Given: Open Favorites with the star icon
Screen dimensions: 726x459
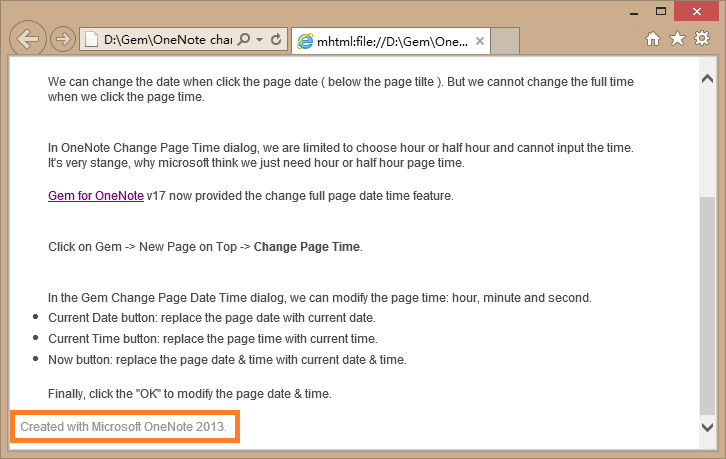Looking at the screenshot, I should [x=677, y=38].
